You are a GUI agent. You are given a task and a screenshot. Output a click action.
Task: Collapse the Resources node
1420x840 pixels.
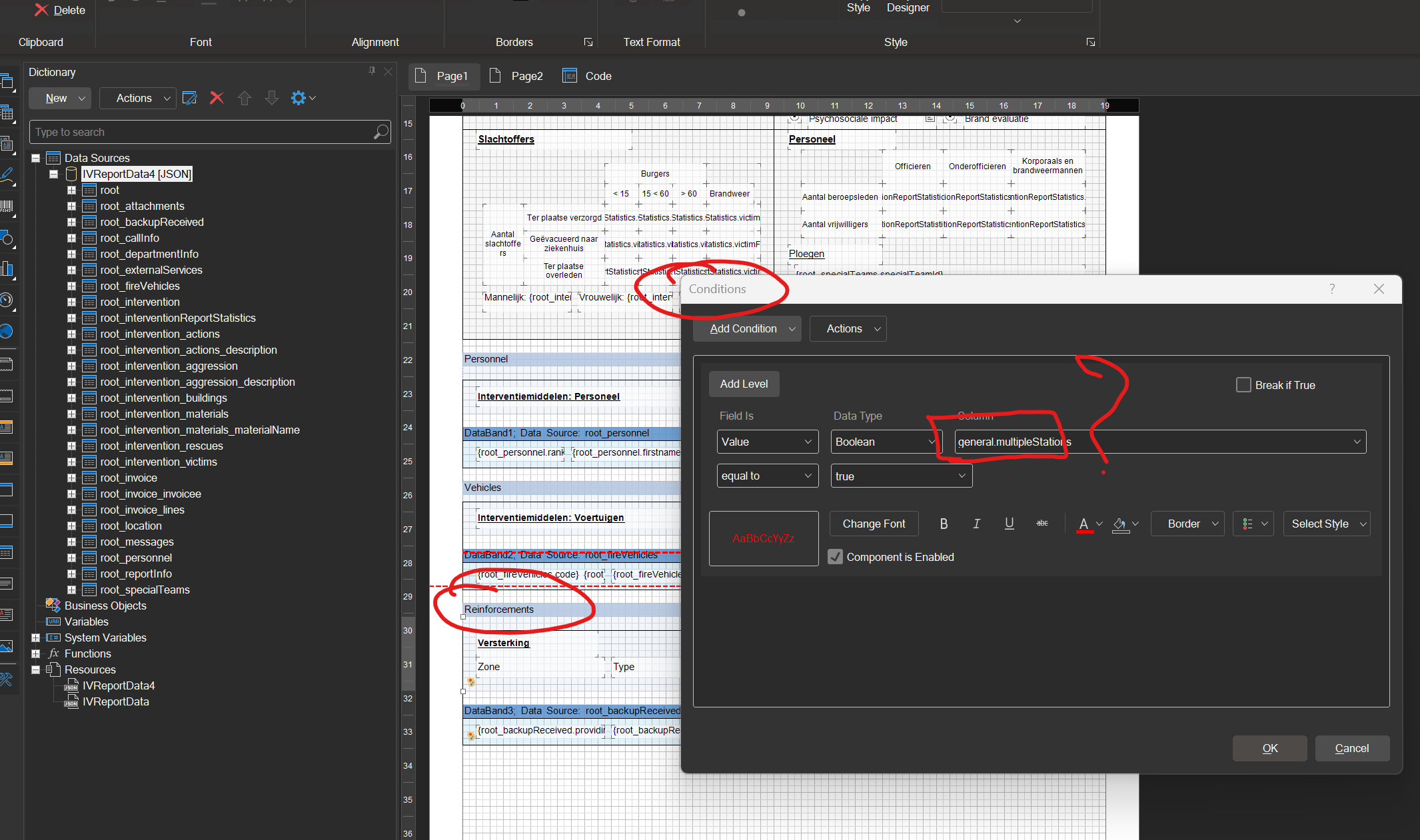tap(35, 669)
